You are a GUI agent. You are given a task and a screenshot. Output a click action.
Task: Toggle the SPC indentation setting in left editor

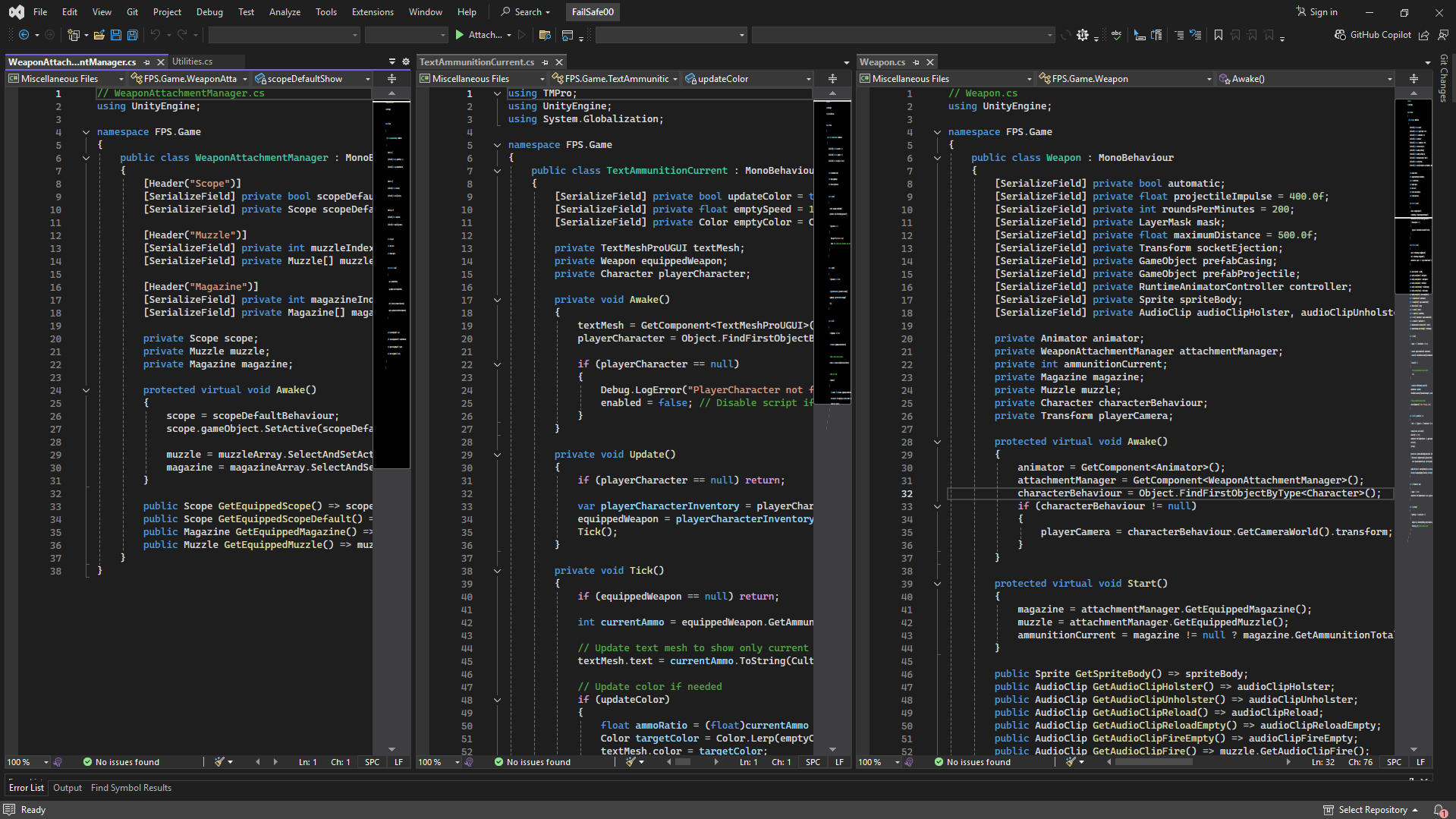pyautogui.click(x=372, y=762)
